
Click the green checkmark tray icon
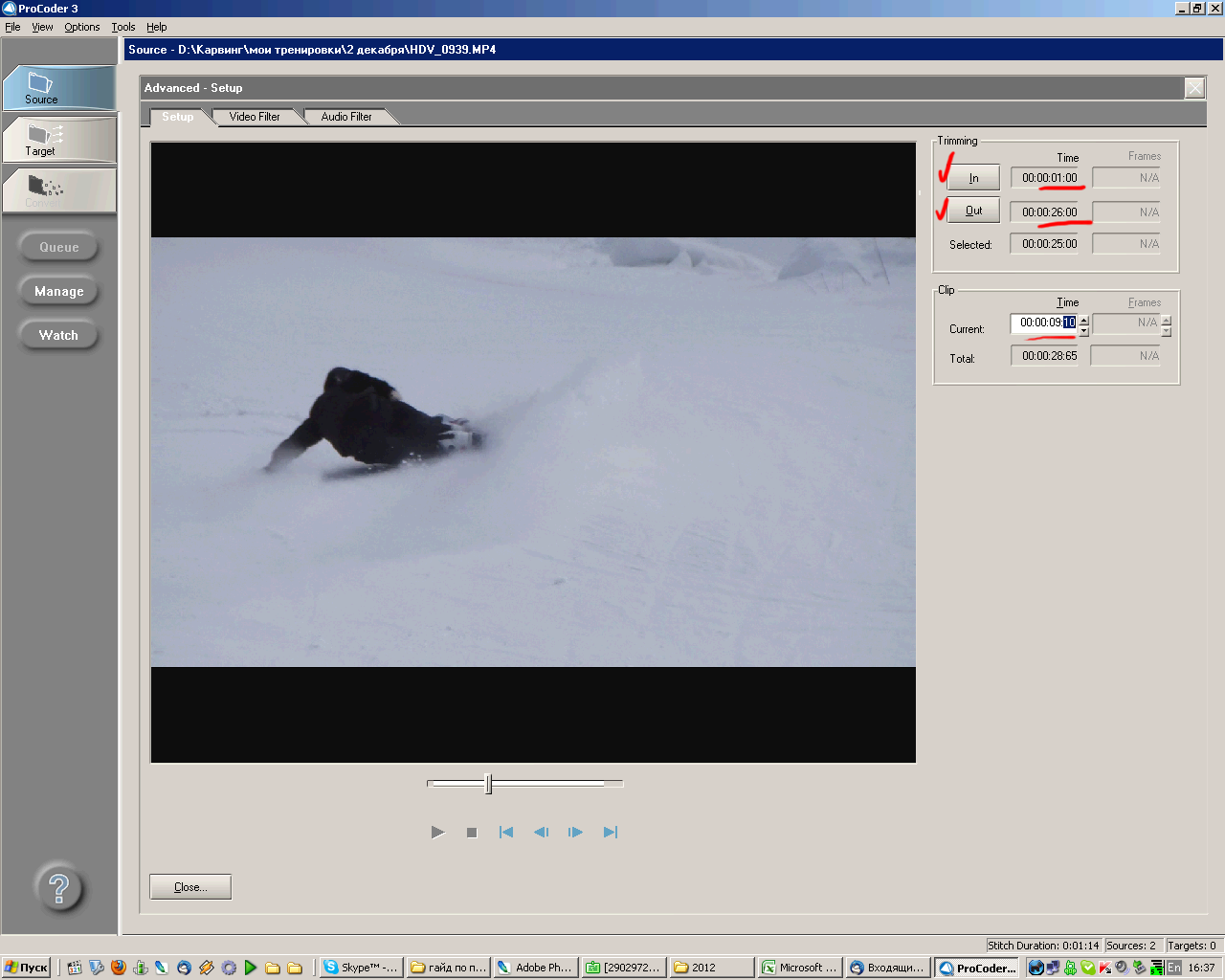click(1088, 968)
